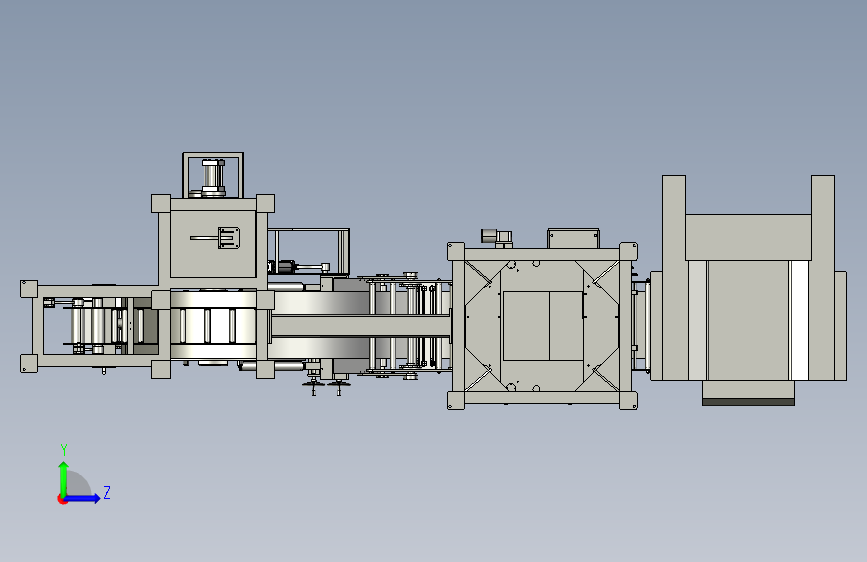867x562 pixels.
Task: Select the vertical cylinder atop the left tower frame
Action: (x=213, y=177)
